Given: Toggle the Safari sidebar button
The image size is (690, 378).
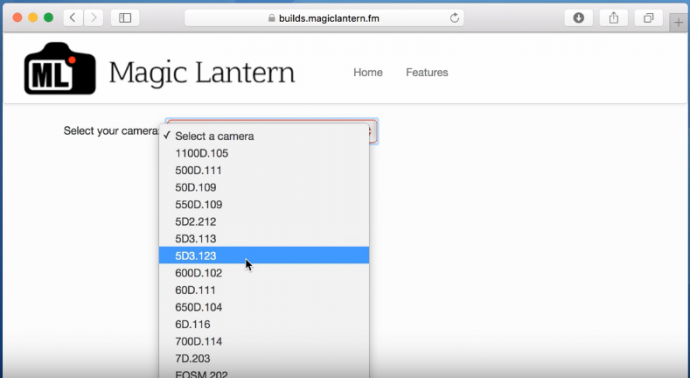Looking at the screenshot, I should (125, 18).
